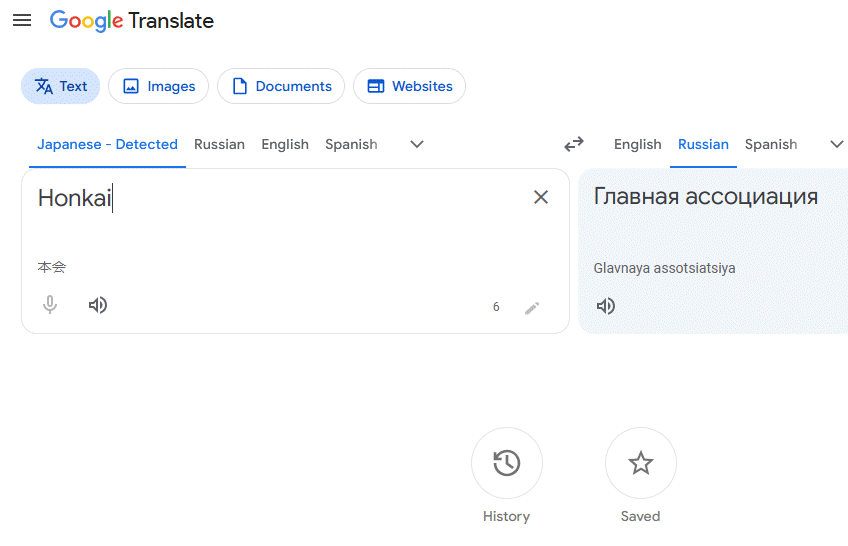Open Saved translations
This screenshot has height=546, width=848.
(640, 463)
